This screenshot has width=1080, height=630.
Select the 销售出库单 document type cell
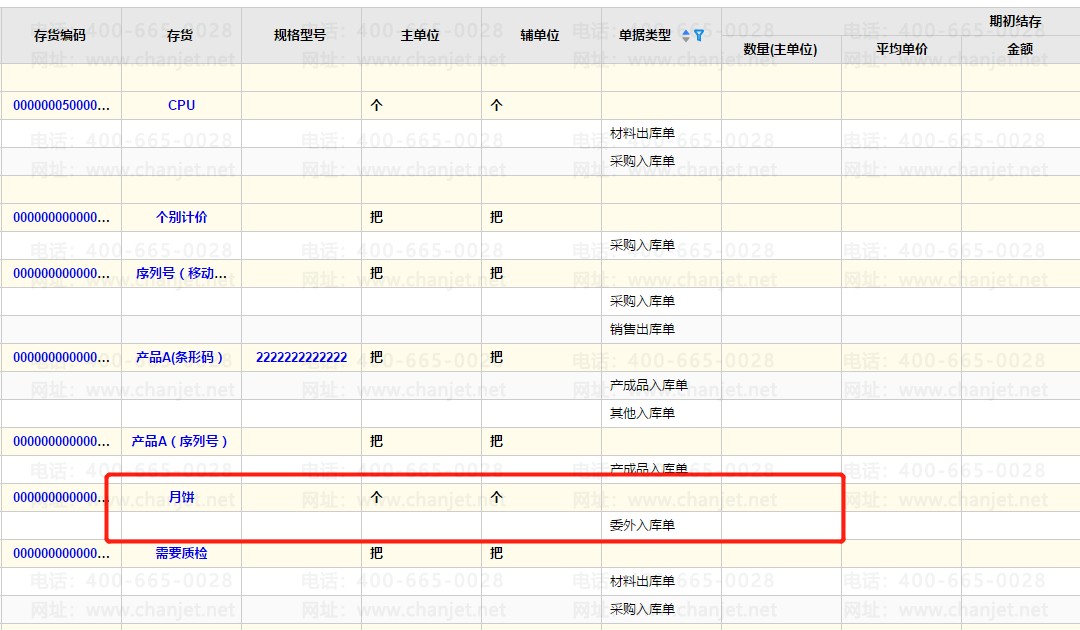coord(642,329)
